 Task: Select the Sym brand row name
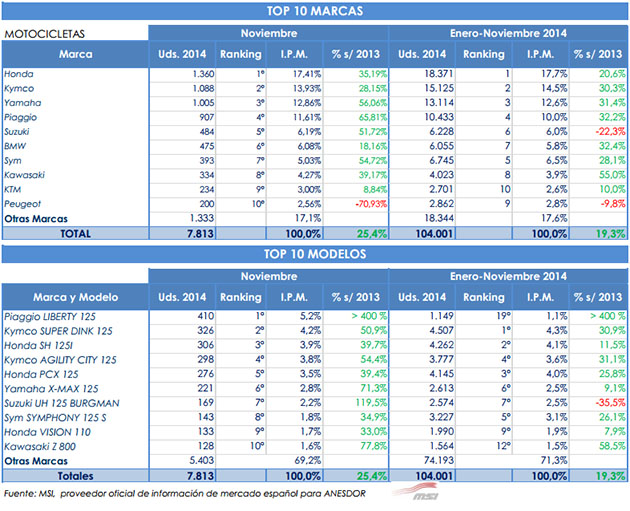tap(13, 161)
